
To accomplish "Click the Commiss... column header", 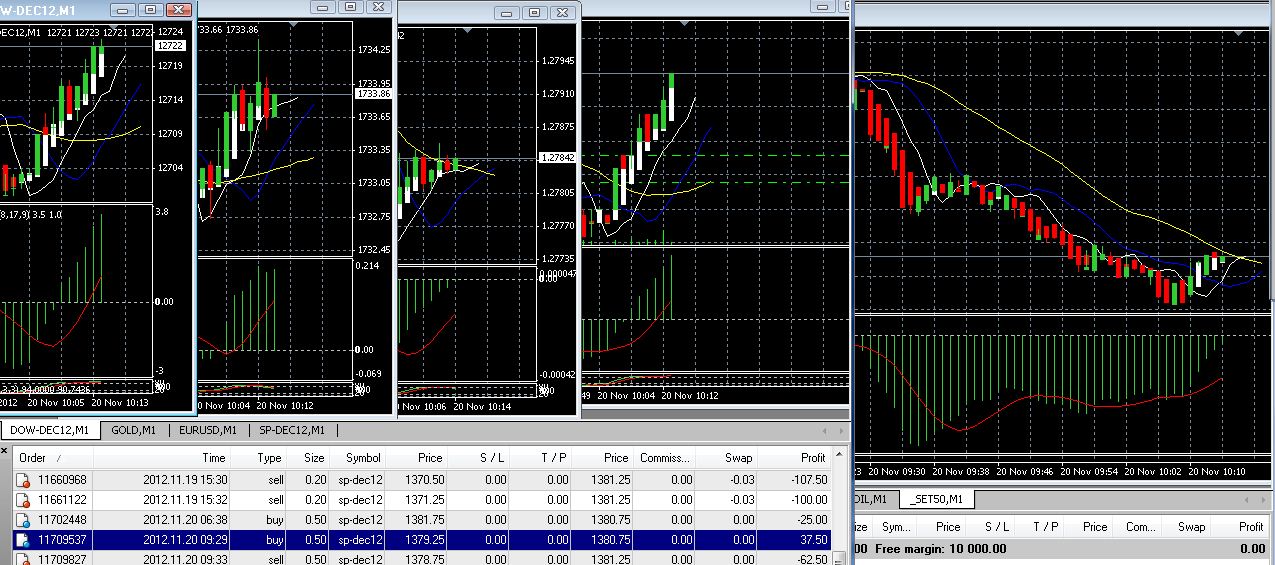I will point(666,457).
